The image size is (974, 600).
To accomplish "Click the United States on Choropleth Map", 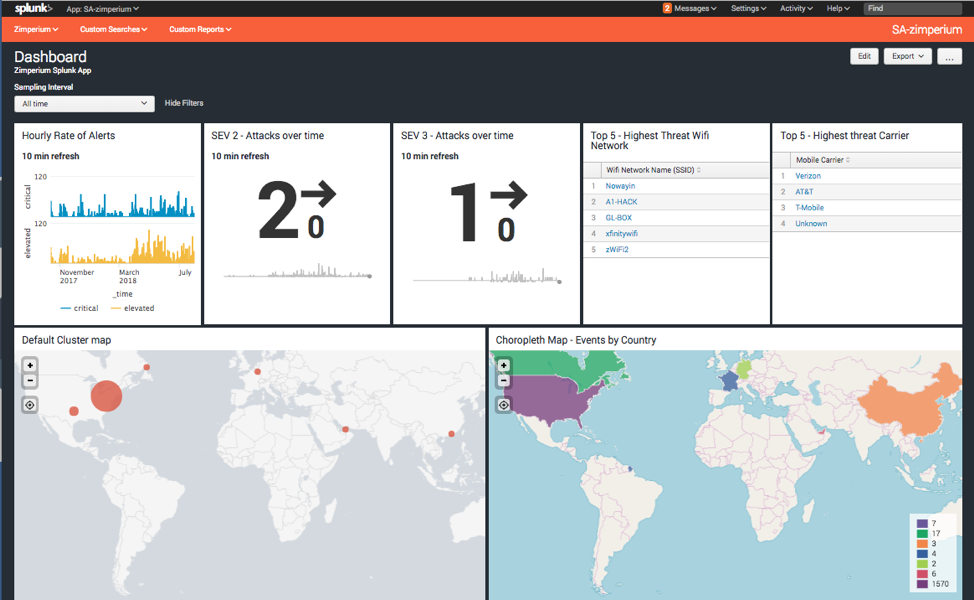I will 550,401.
